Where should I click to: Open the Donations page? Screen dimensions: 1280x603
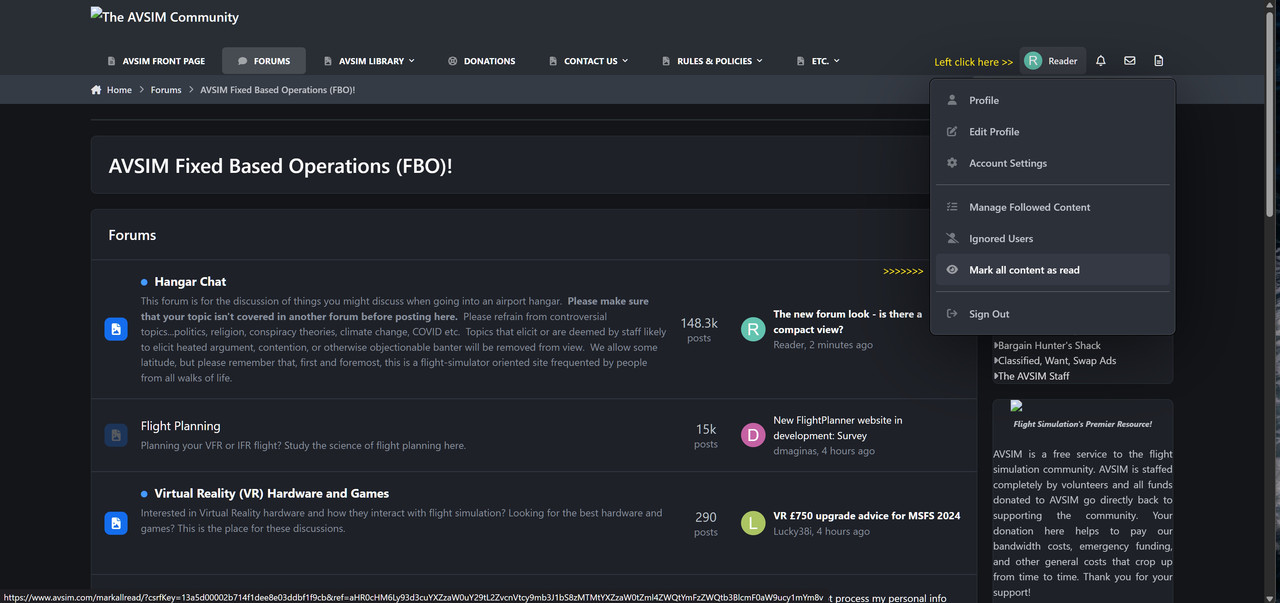pyautogui.click(x=481, y=61)
